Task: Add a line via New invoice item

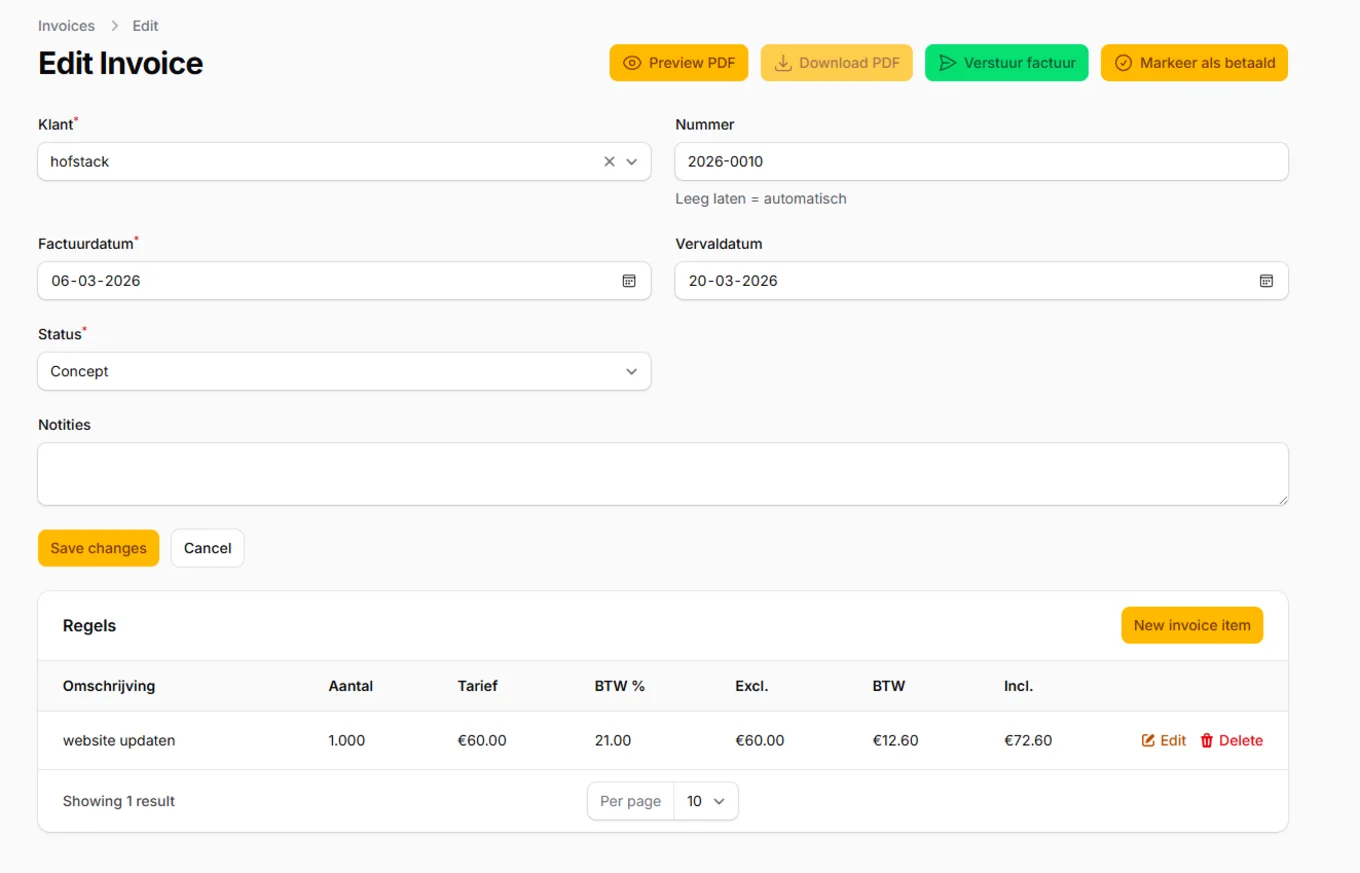Action: click(1191, 624)
